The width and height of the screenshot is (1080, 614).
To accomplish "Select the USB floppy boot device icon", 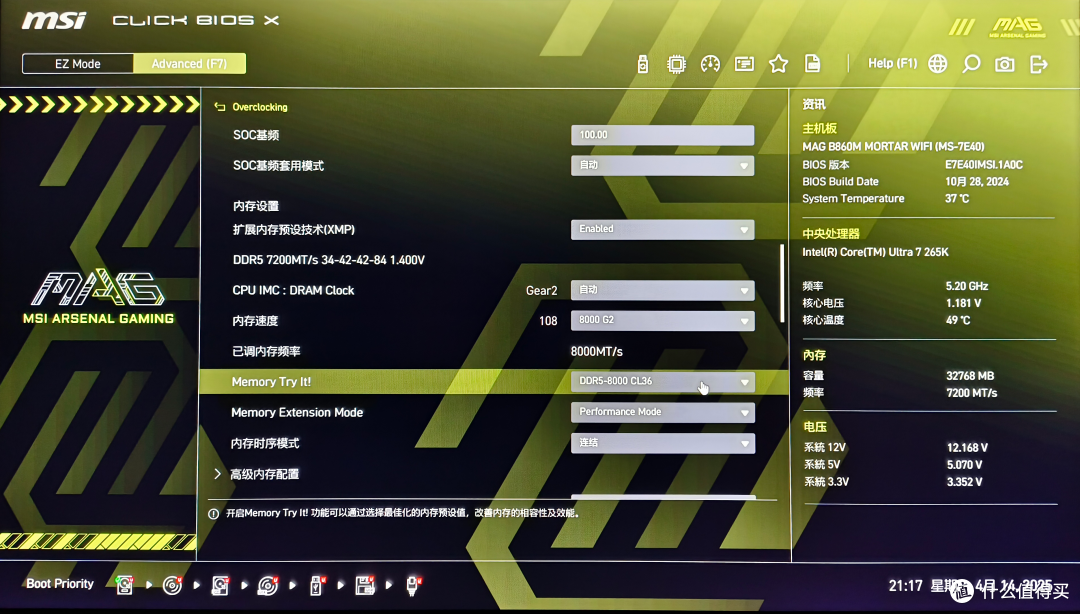I will coord(364,585).
